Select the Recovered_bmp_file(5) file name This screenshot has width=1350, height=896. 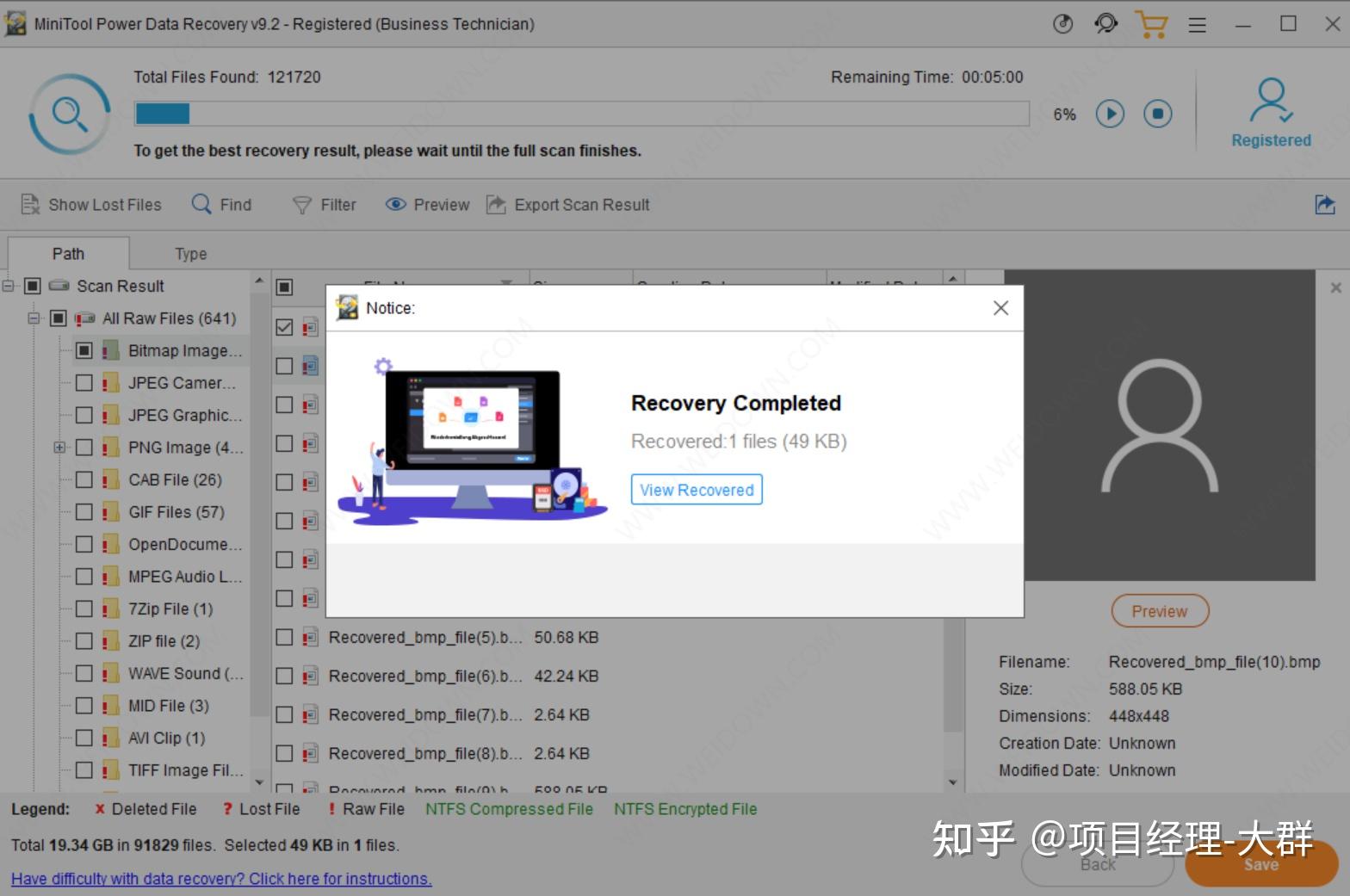click(x=425, y=638)
